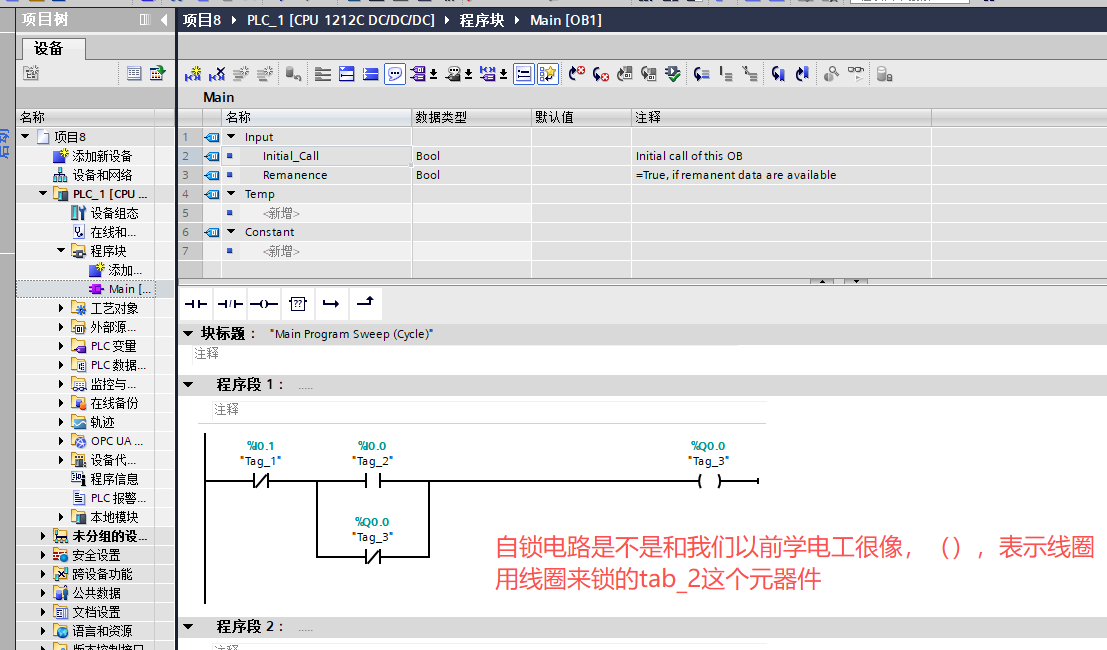Expand the PLC 变量 folder
1107x650 pixels.
(61, 346)
